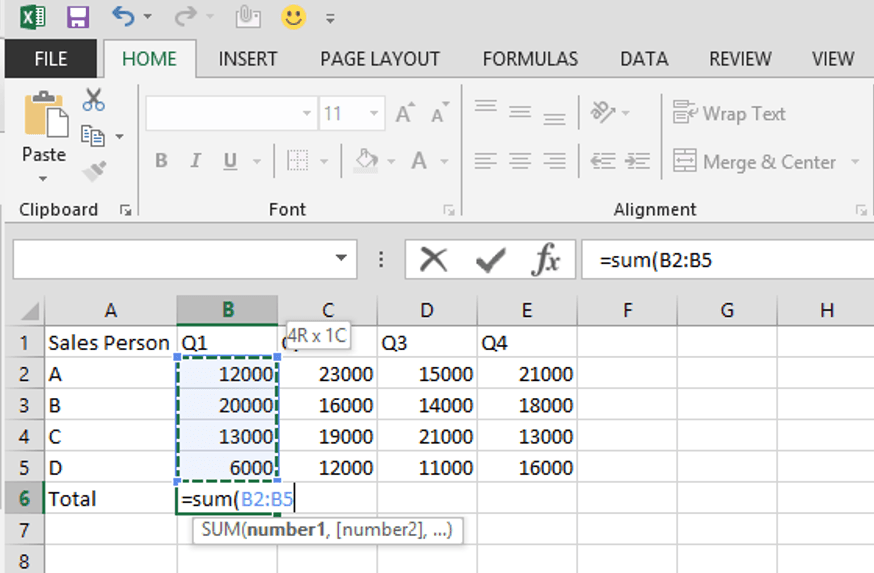The width and height of the screenshot is (874, 573).
Task: Click the Fill Color paint bucket
Action: tap(367, 161)
